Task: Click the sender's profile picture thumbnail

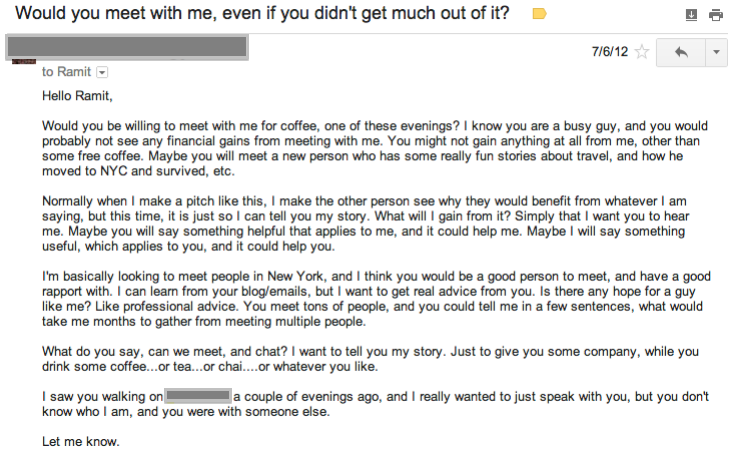Action: 24,62
